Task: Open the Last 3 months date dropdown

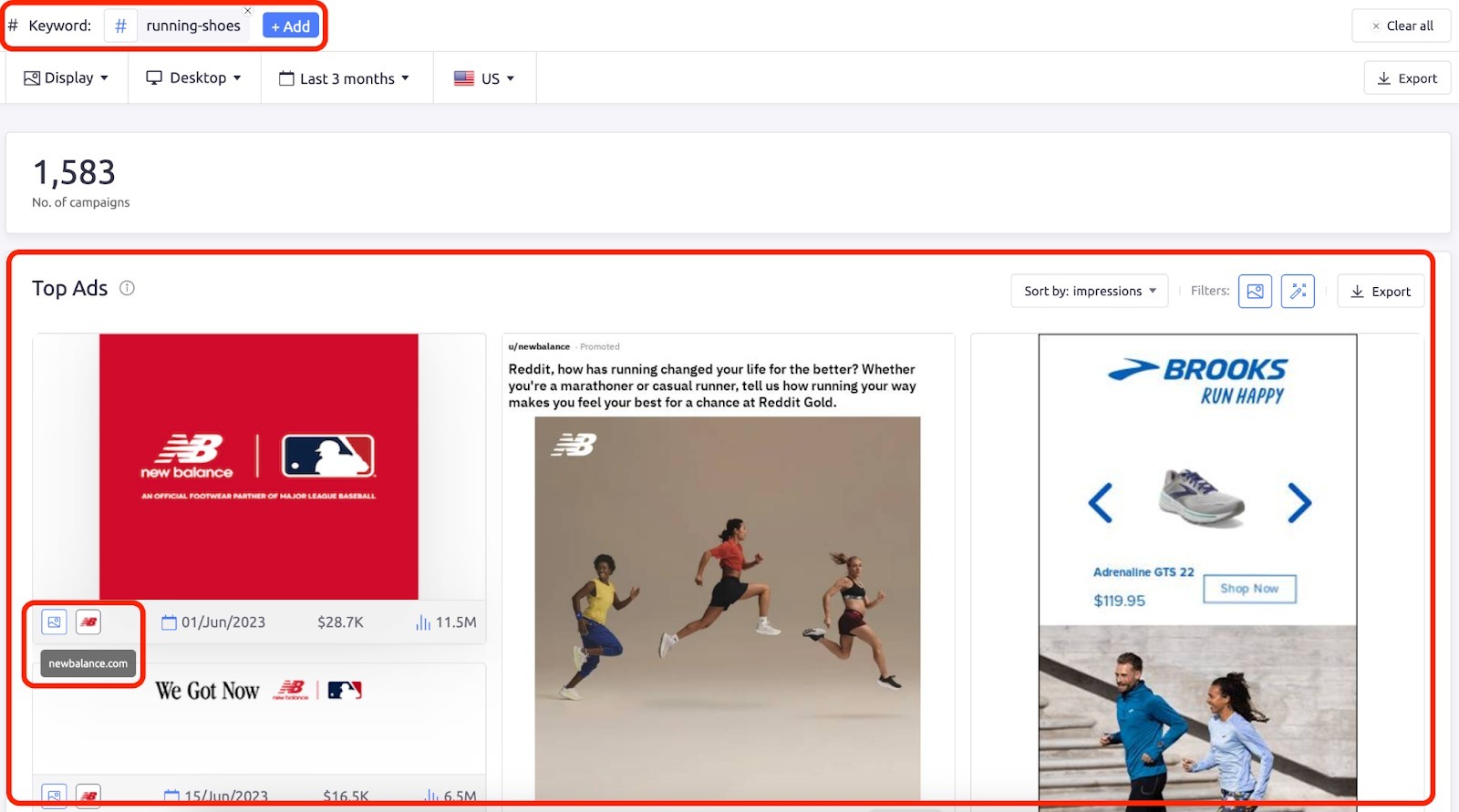Action: 345,78
